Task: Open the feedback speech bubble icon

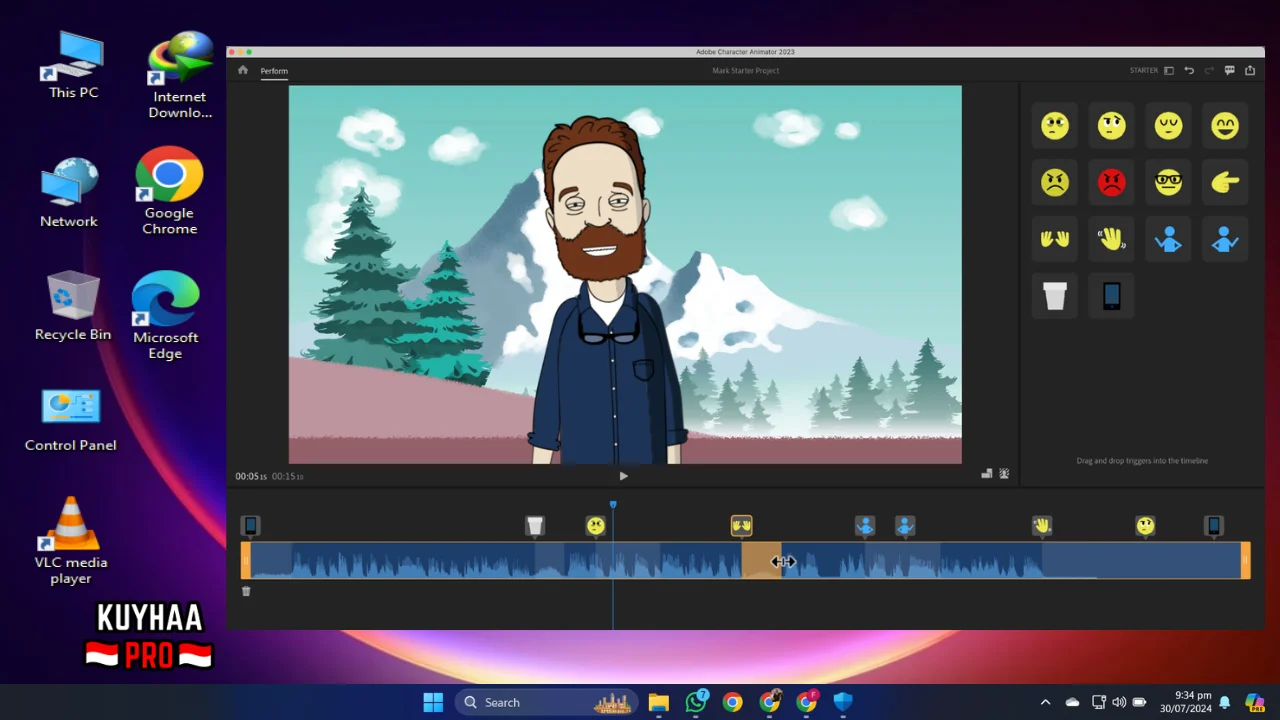Action: point(1230,70)
